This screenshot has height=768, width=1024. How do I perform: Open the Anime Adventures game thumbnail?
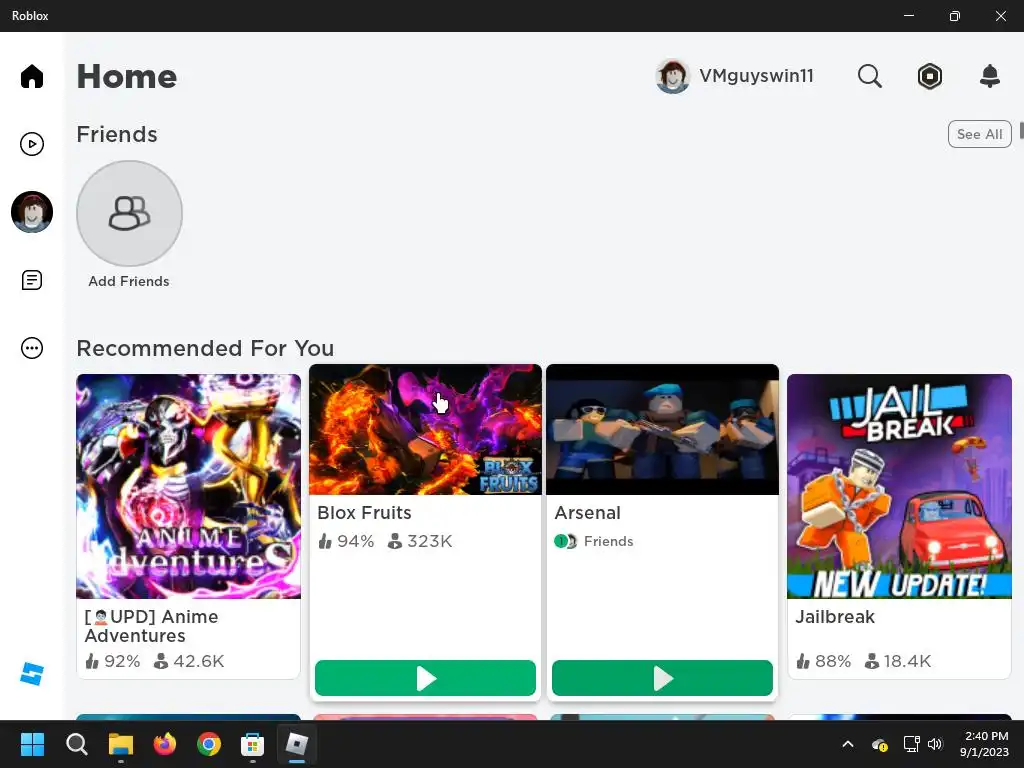(x=188, y=486)
